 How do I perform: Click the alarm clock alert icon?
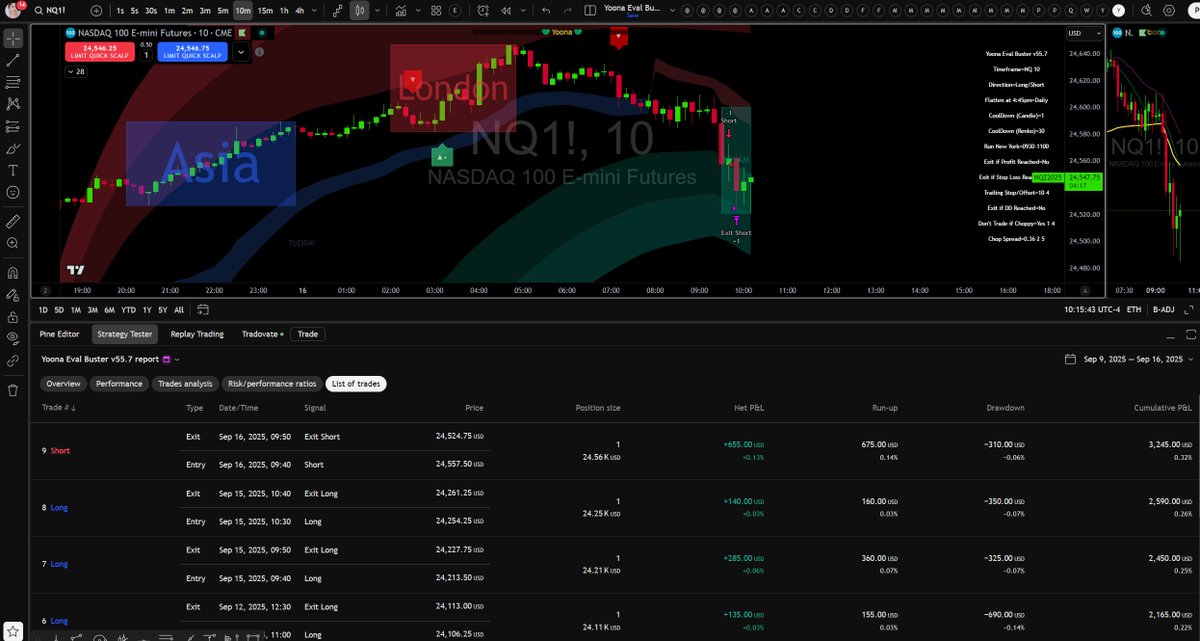tap(484, 10)
